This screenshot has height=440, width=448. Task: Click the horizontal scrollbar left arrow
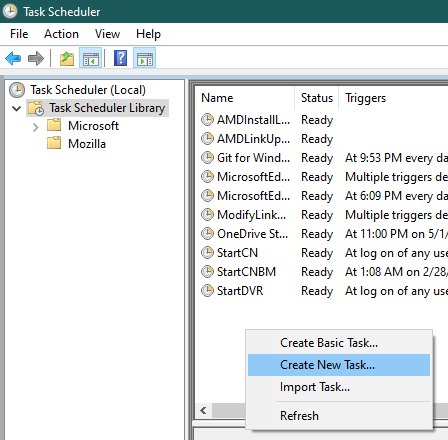pyautogui.click(x=203, y=410)
